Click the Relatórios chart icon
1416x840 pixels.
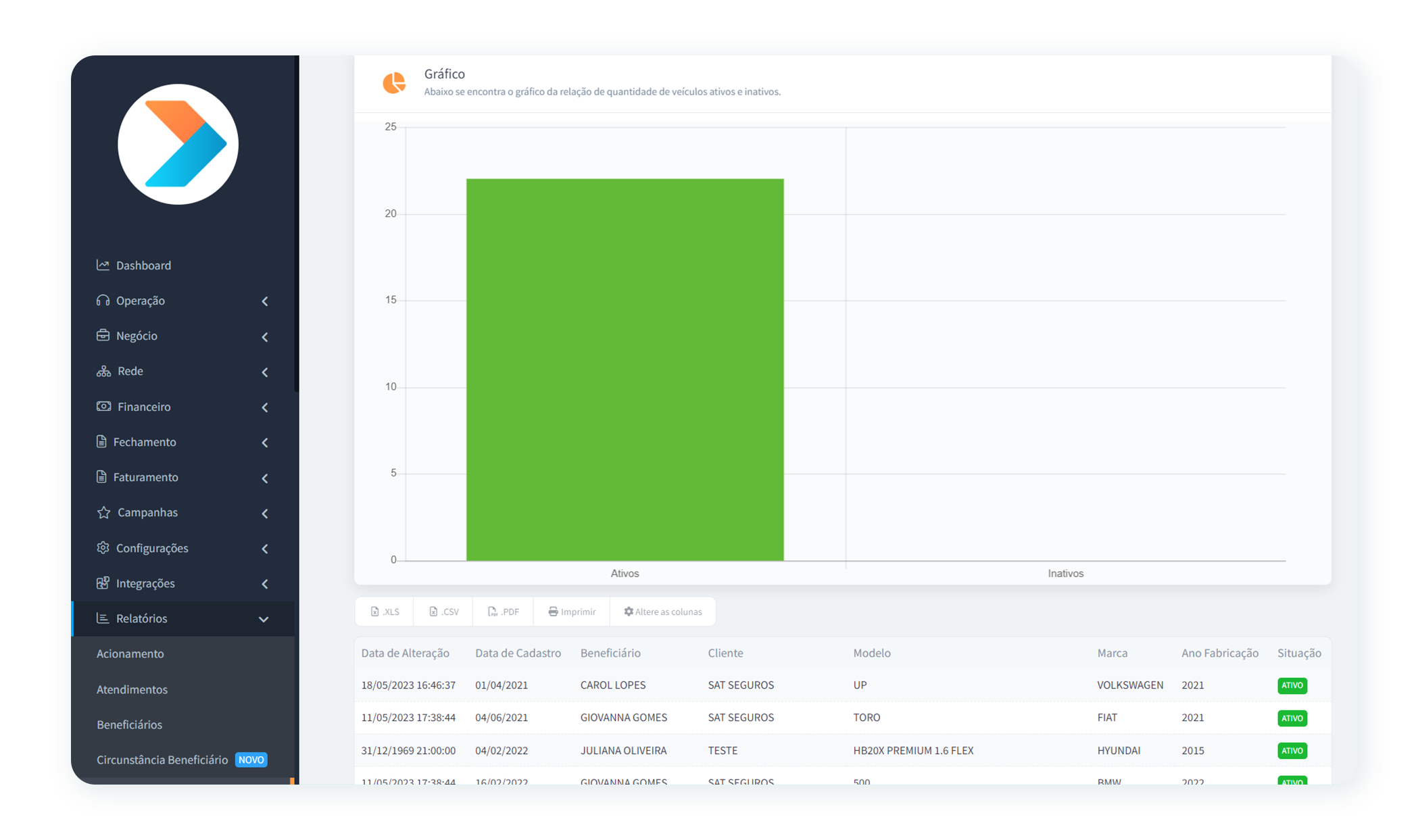[103, 618]
